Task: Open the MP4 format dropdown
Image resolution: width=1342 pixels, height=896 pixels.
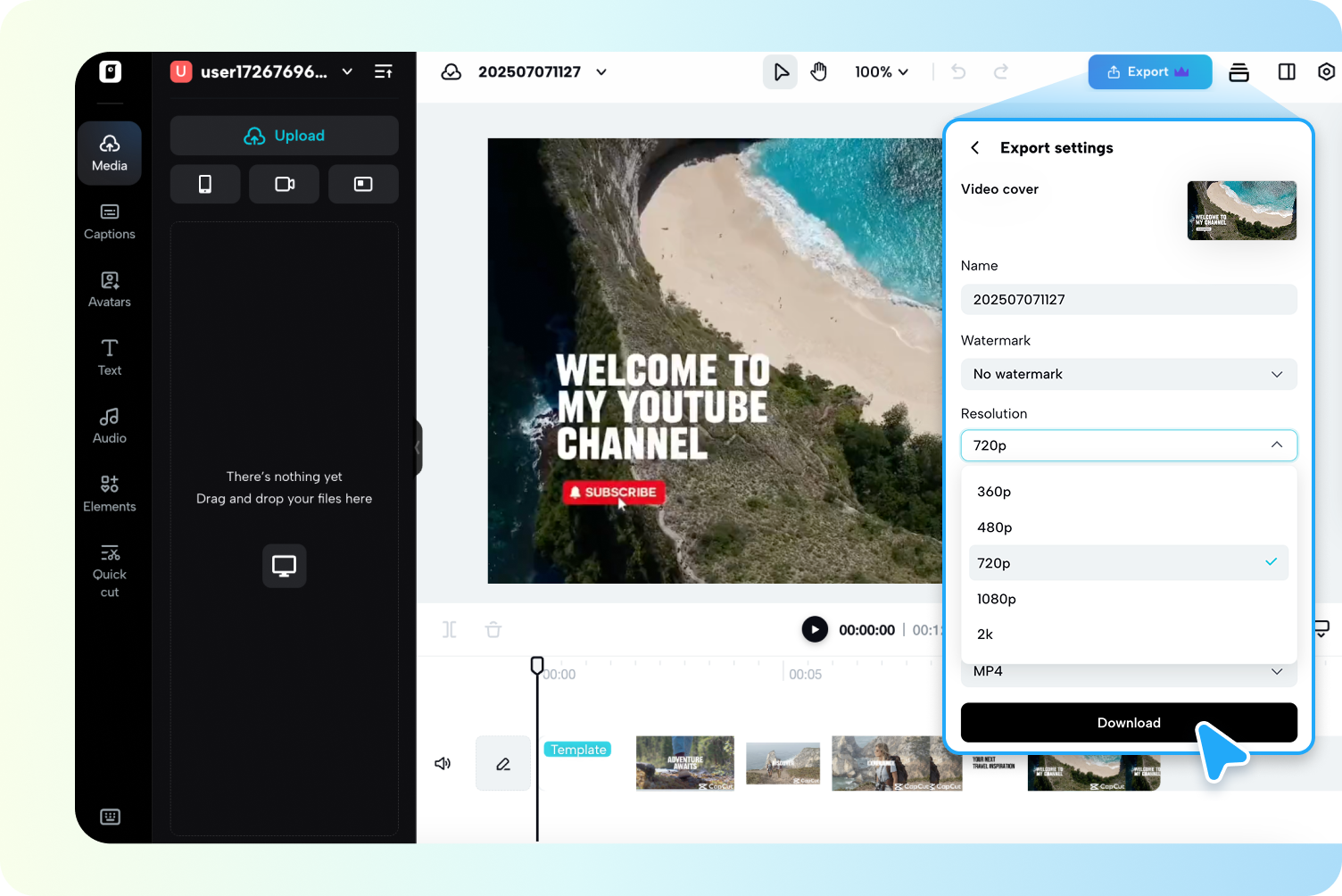Action: [1128, 671]
